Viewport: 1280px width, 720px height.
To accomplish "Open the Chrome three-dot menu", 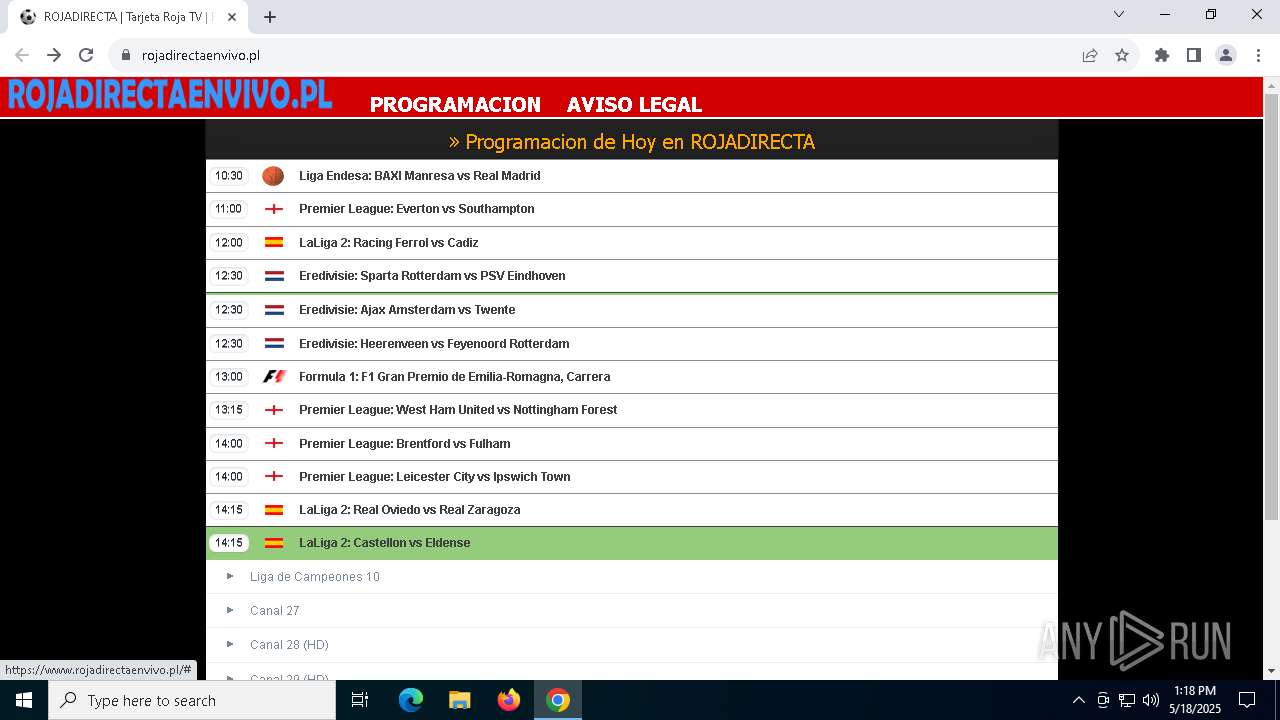I will pos(1257,55).
